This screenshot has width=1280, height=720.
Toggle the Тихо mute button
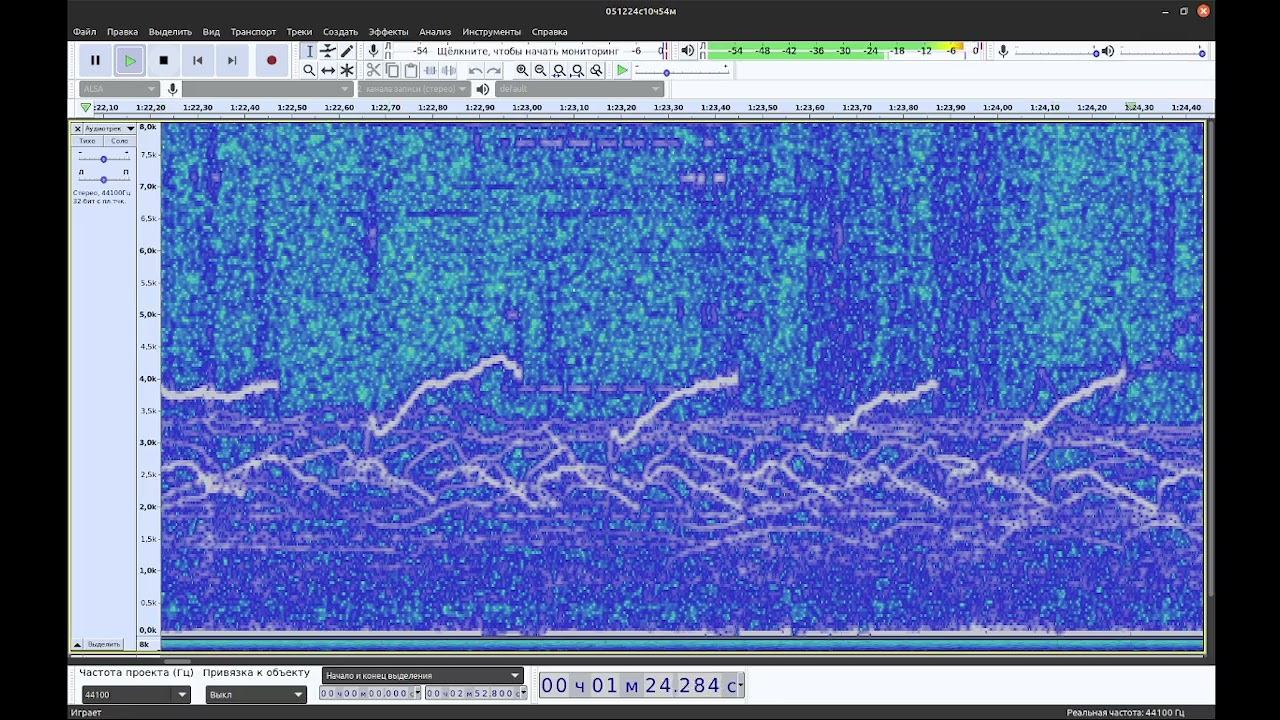click(x=88, y=141)
